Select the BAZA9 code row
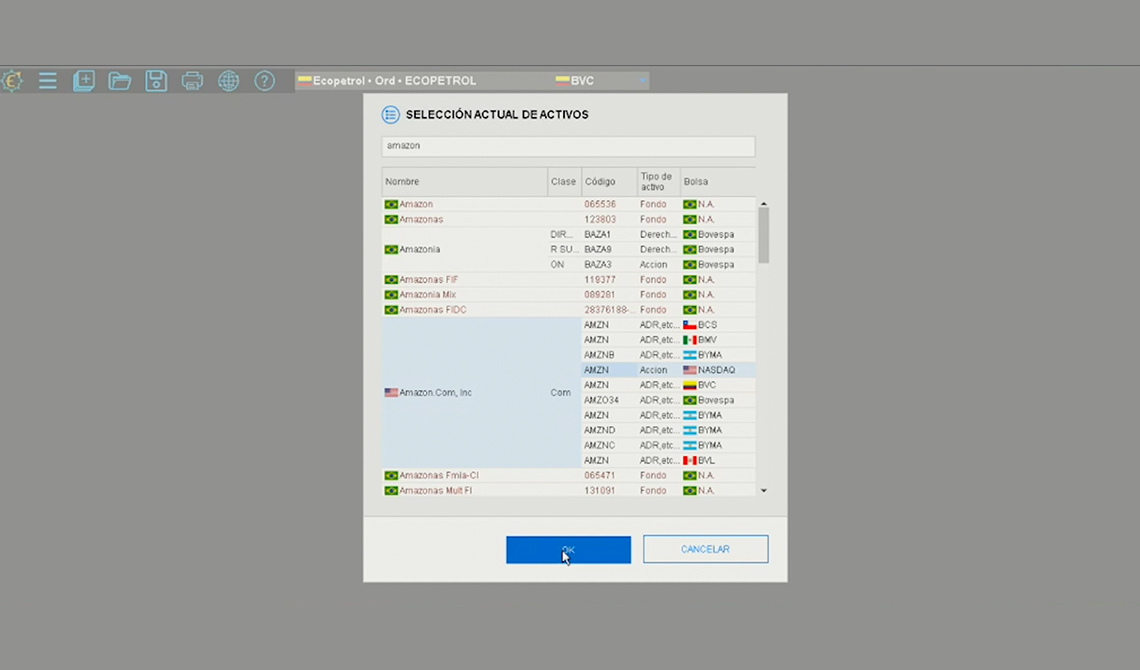Viewport: 1140px width, 670px height. [598, 249]
